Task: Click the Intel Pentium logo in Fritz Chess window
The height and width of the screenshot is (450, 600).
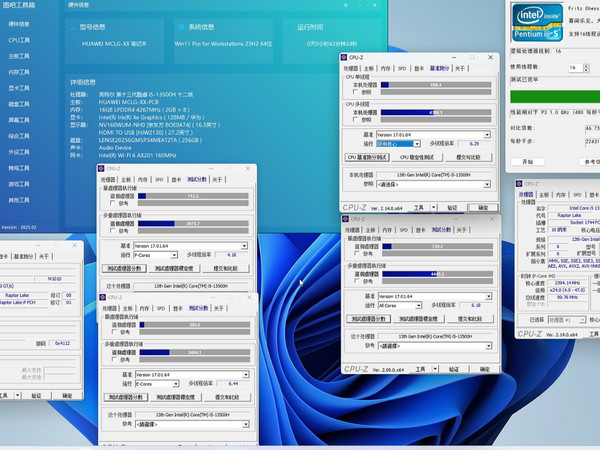Action: [x=537, y=23]
